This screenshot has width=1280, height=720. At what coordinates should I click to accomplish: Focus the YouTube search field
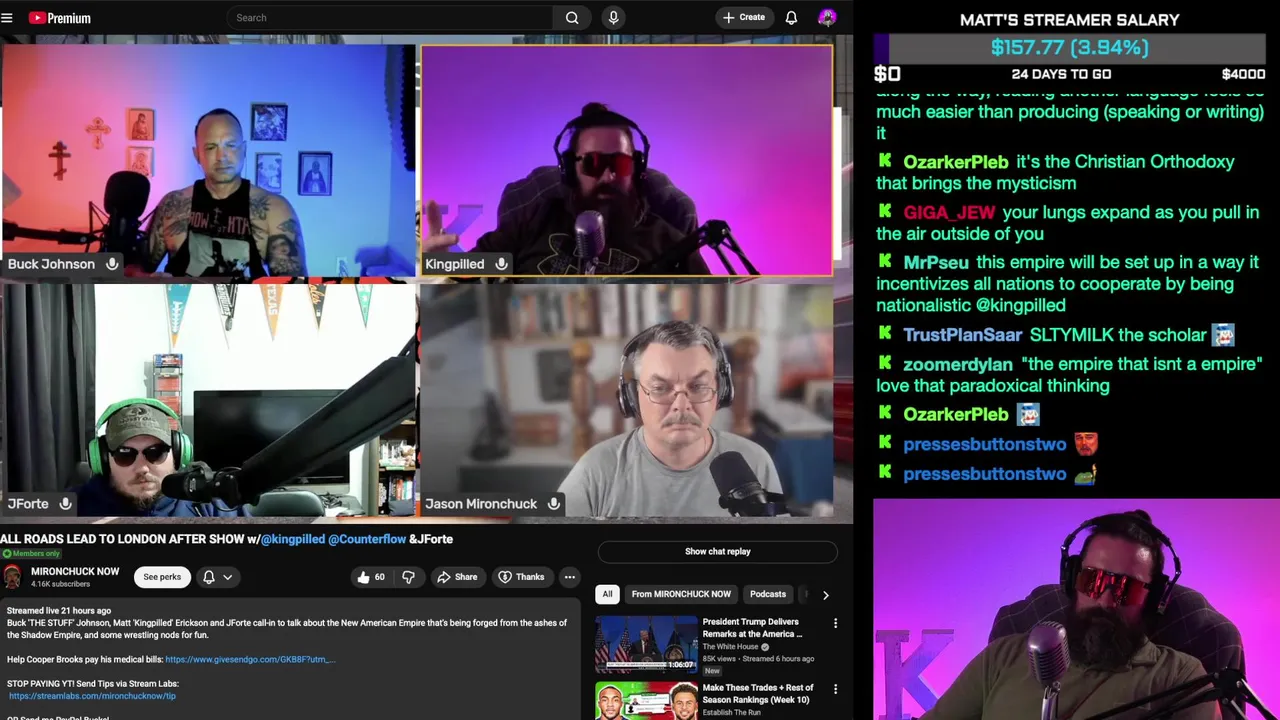tap(390, 18)
